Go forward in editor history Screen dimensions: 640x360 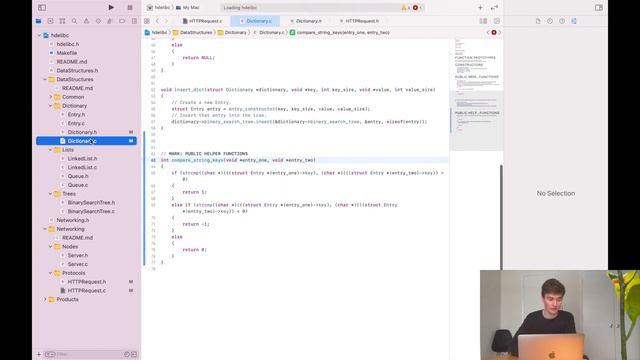click(167, 21)
